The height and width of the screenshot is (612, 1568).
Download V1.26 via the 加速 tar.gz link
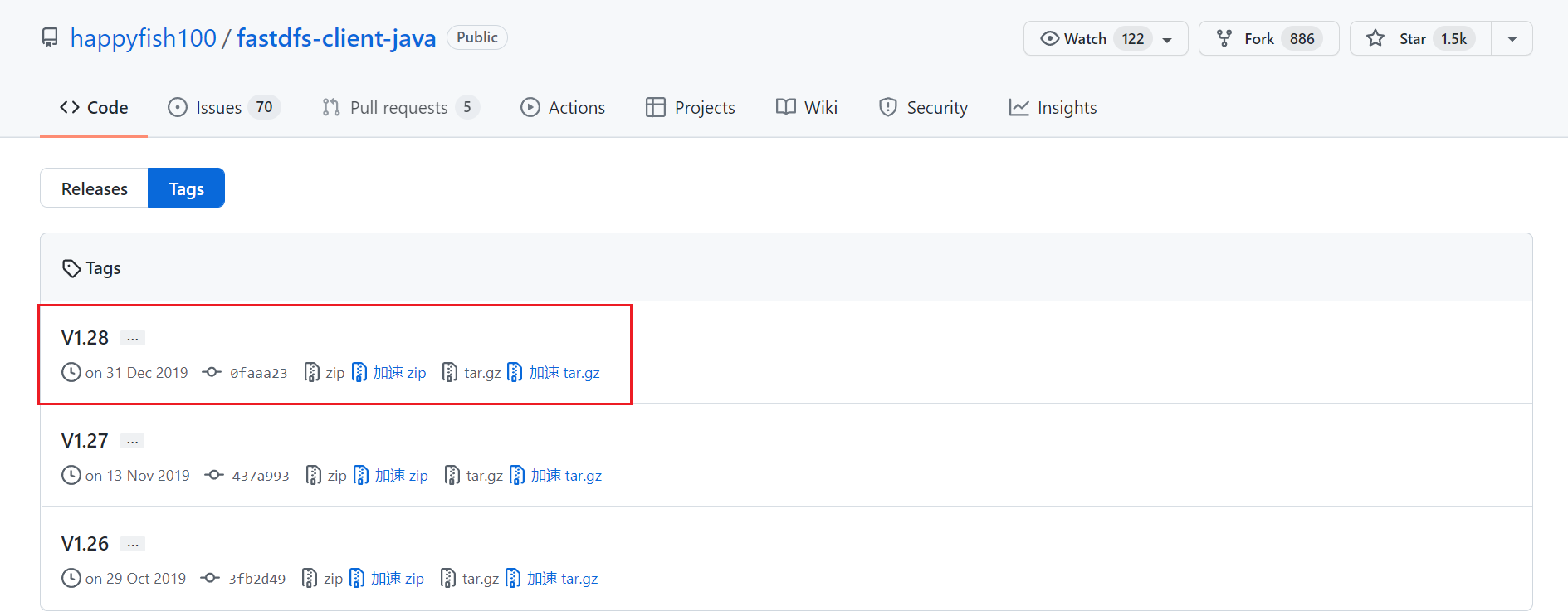click(551, 578)
